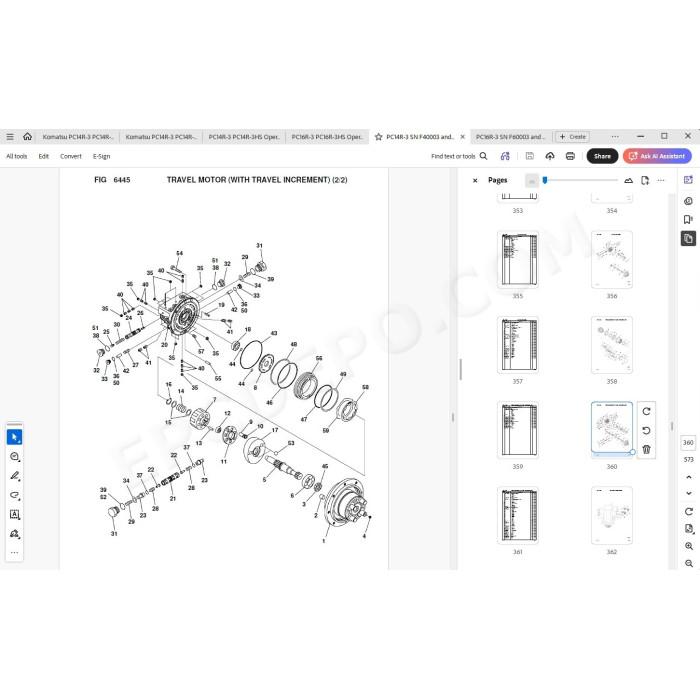
Task: Print the document
Action: pos(570,156)
